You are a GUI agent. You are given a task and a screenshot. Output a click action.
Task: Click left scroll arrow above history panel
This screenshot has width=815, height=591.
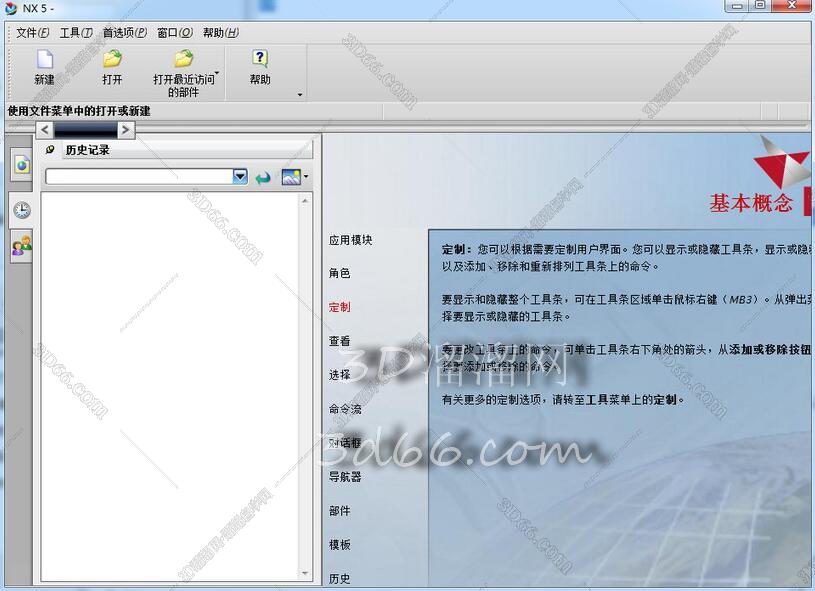point(45,130)
